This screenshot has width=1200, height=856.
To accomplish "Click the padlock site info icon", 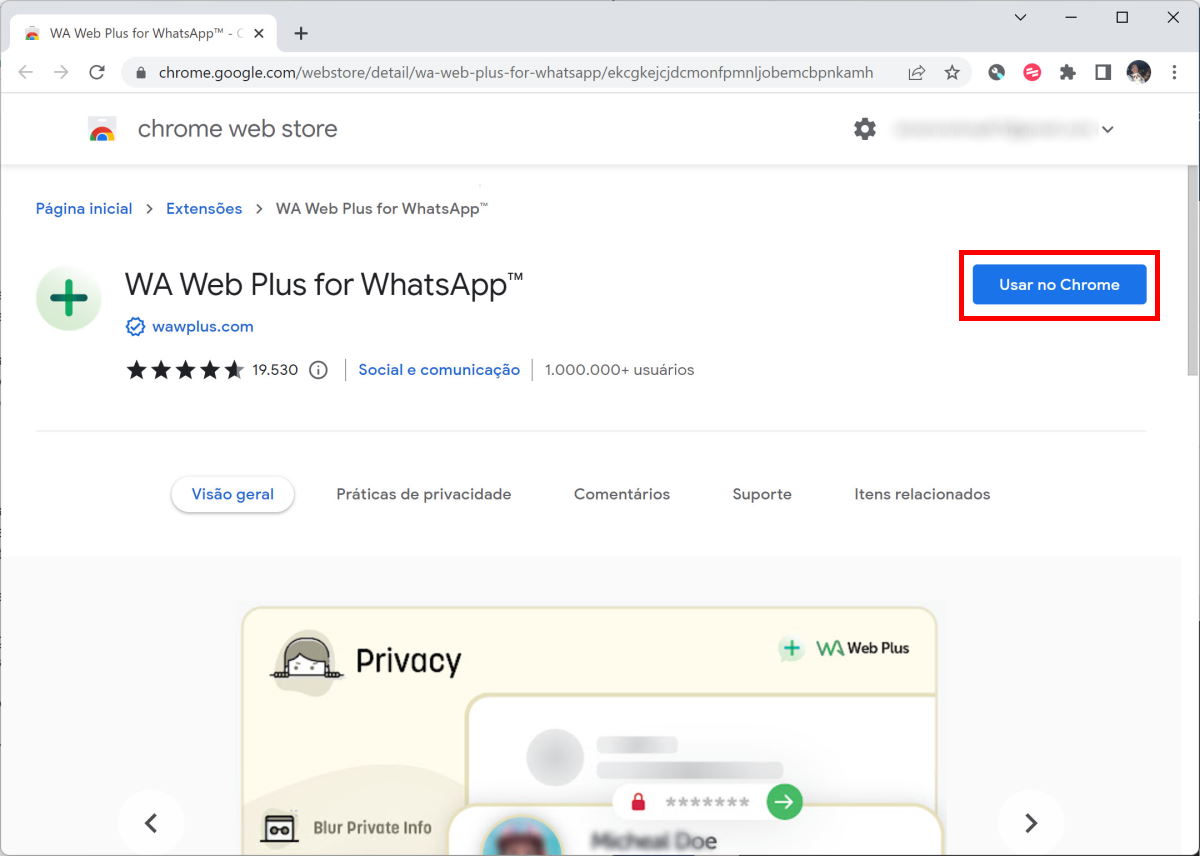I will pyautogui.click(x=140, y=73).
